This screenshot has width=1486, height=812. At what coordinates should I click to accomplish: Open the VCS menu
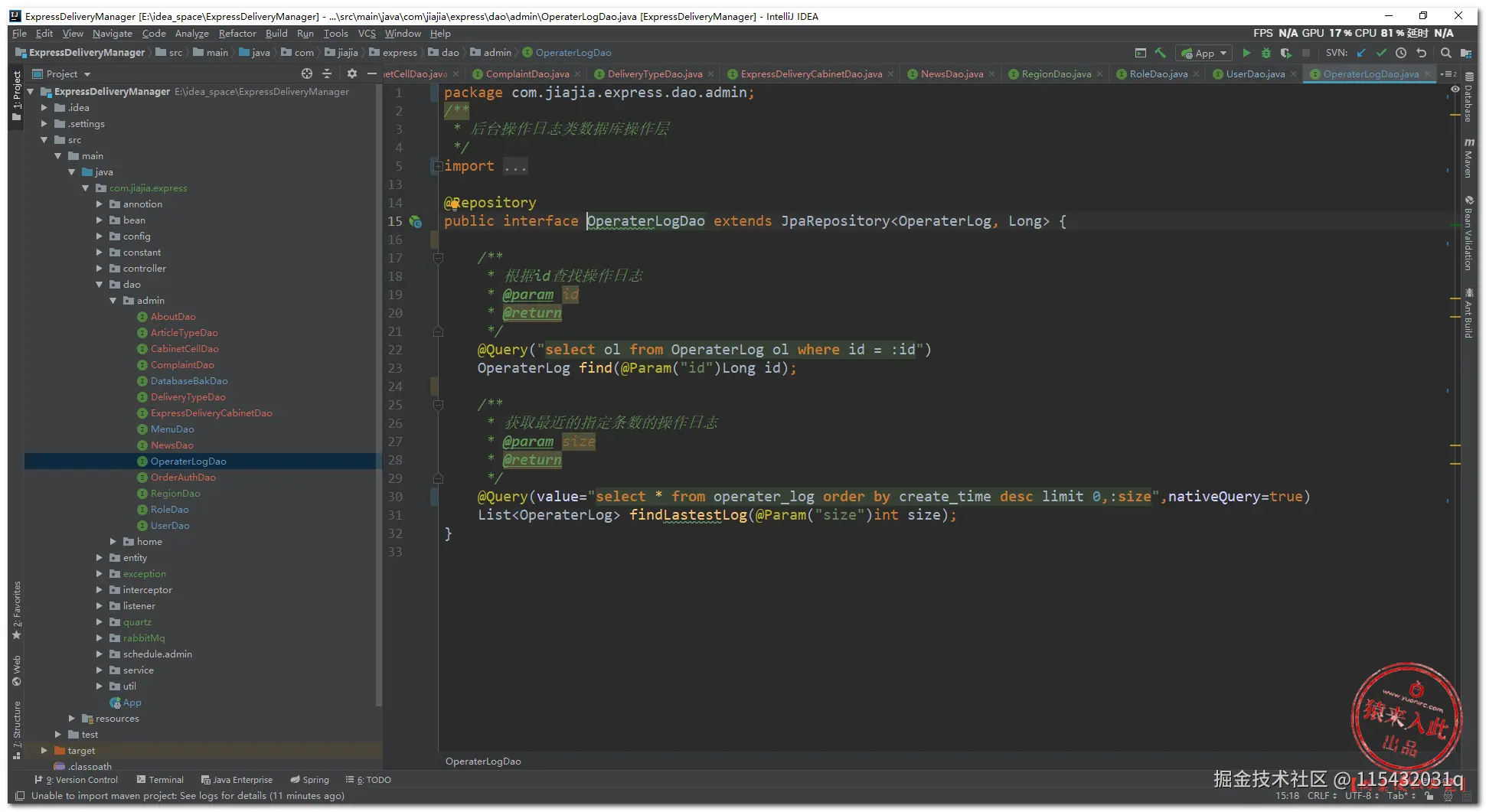pyautogui.click(x=367, y=34)
